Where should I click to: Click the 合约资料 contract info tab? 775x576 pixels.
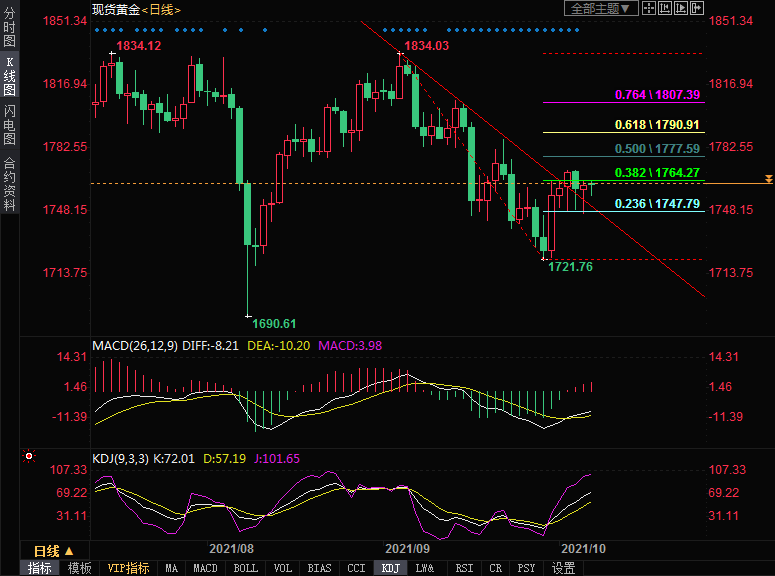pyautogui.click(x=9, y=183)
